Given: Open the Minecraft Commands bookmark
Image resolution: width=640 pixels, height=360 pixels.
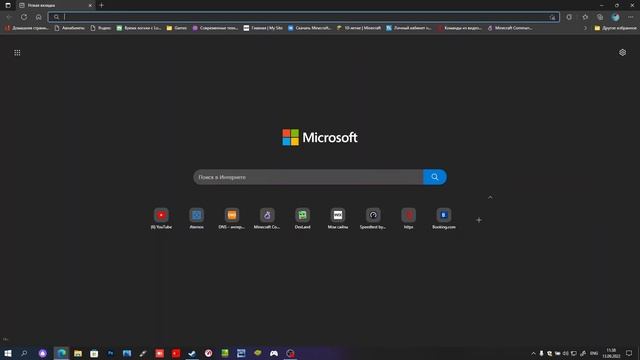Looking at the screenshot, I should [510, 28].
